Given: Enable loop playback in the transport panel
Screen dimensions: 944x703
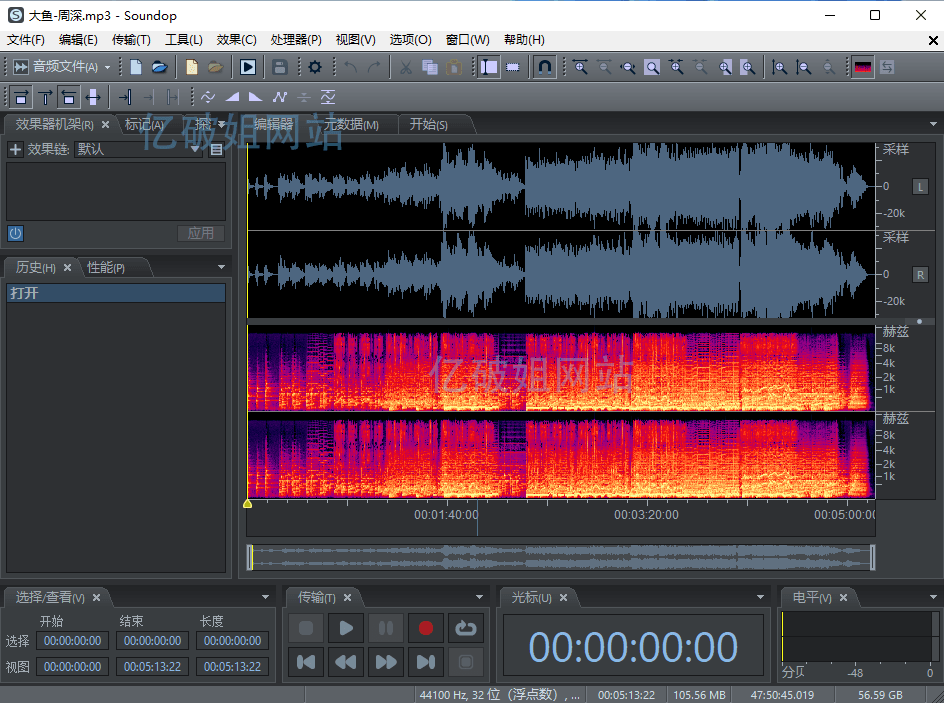Looking at the screenshot, I should 465,628.
